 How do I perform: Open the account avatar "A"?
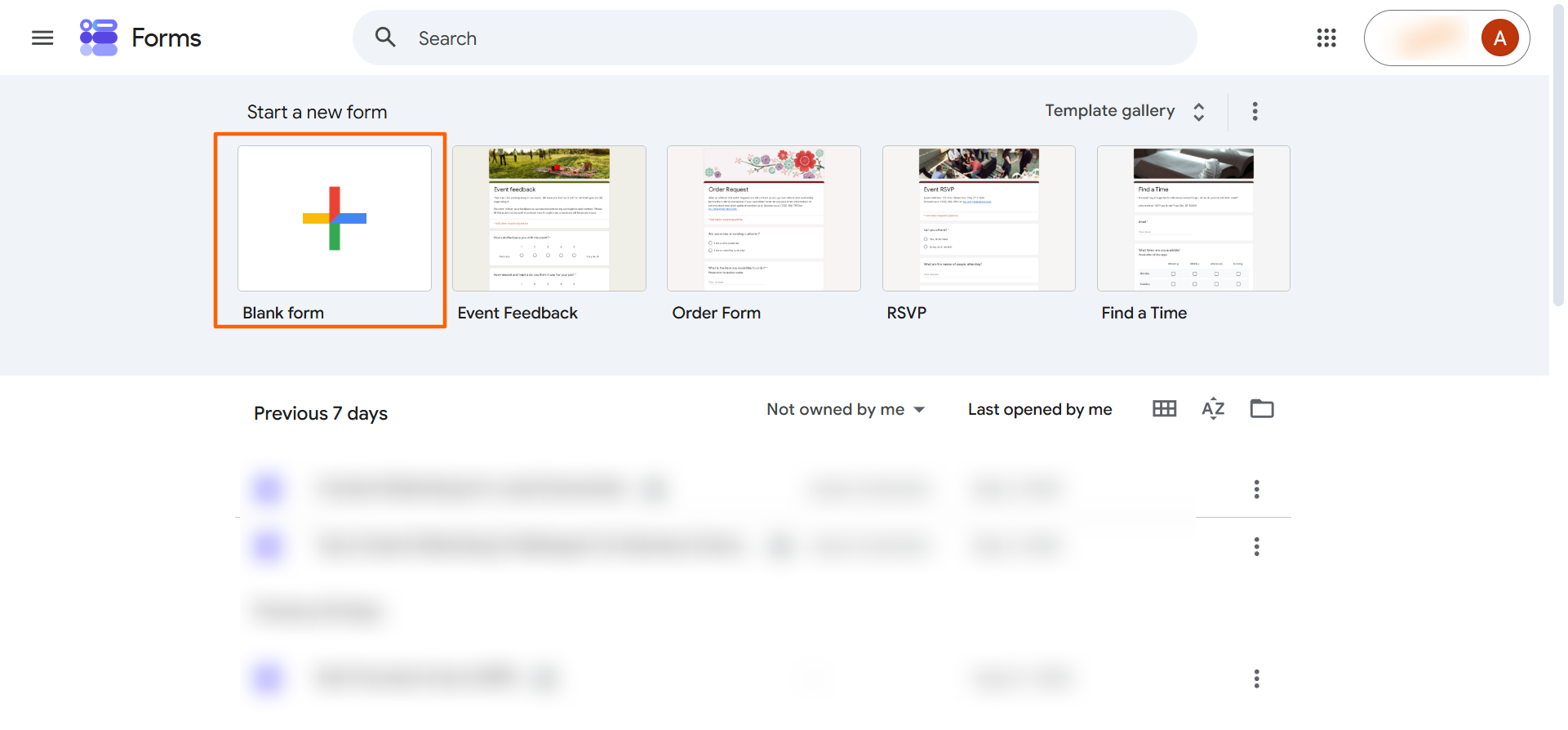[1499, 38]
